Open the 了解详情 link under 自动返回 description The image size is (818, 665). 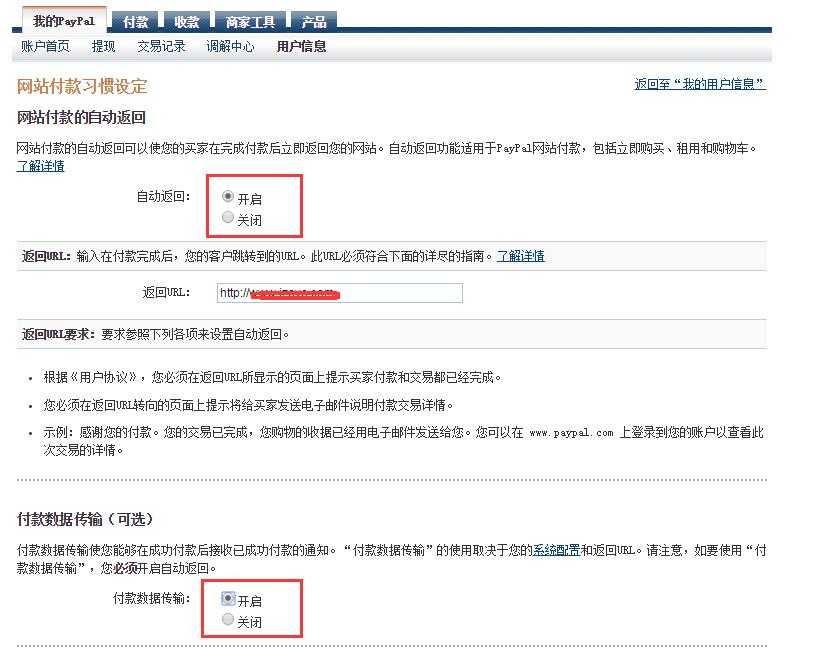(x=39, y=165)
